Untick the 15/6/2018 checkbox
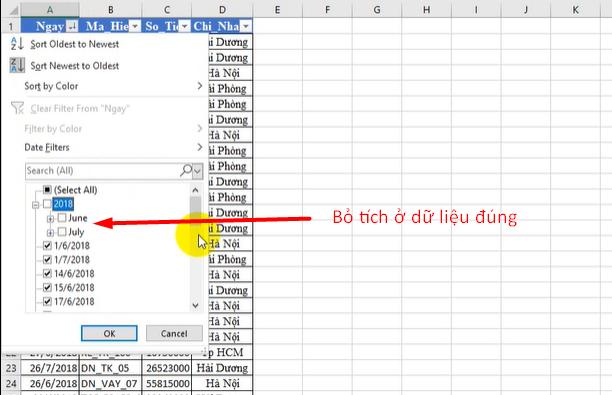Viewport: 612px width, 395px height. (47, 288)
